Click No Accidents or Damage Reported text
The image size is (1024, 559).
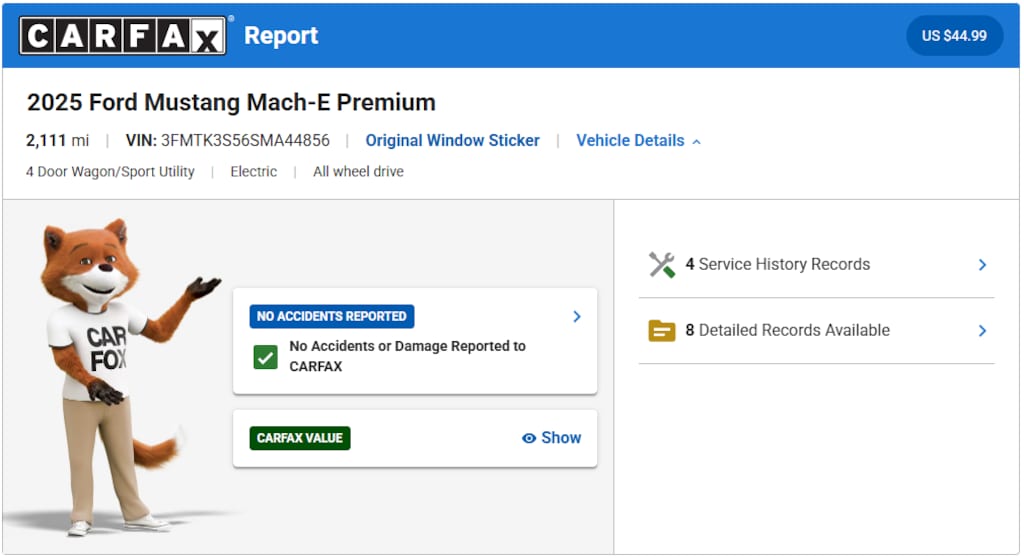(x=408, y=356)
